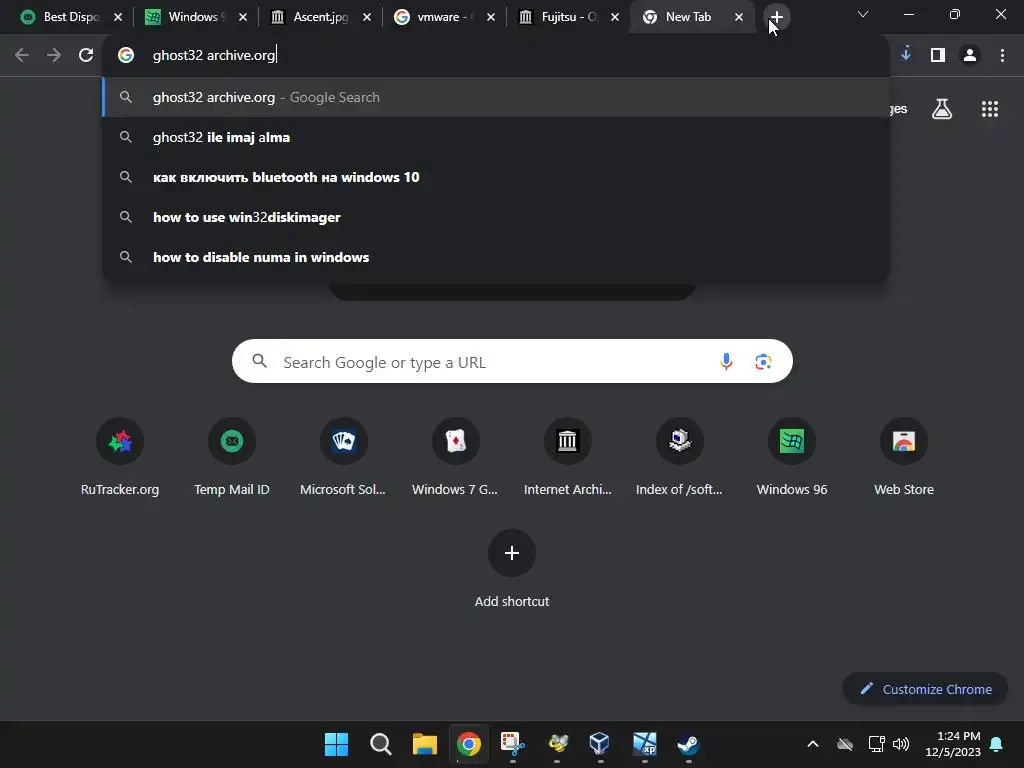Expand the tab search chevron
The image size is (1024, 768).
[x=863, y=14]
